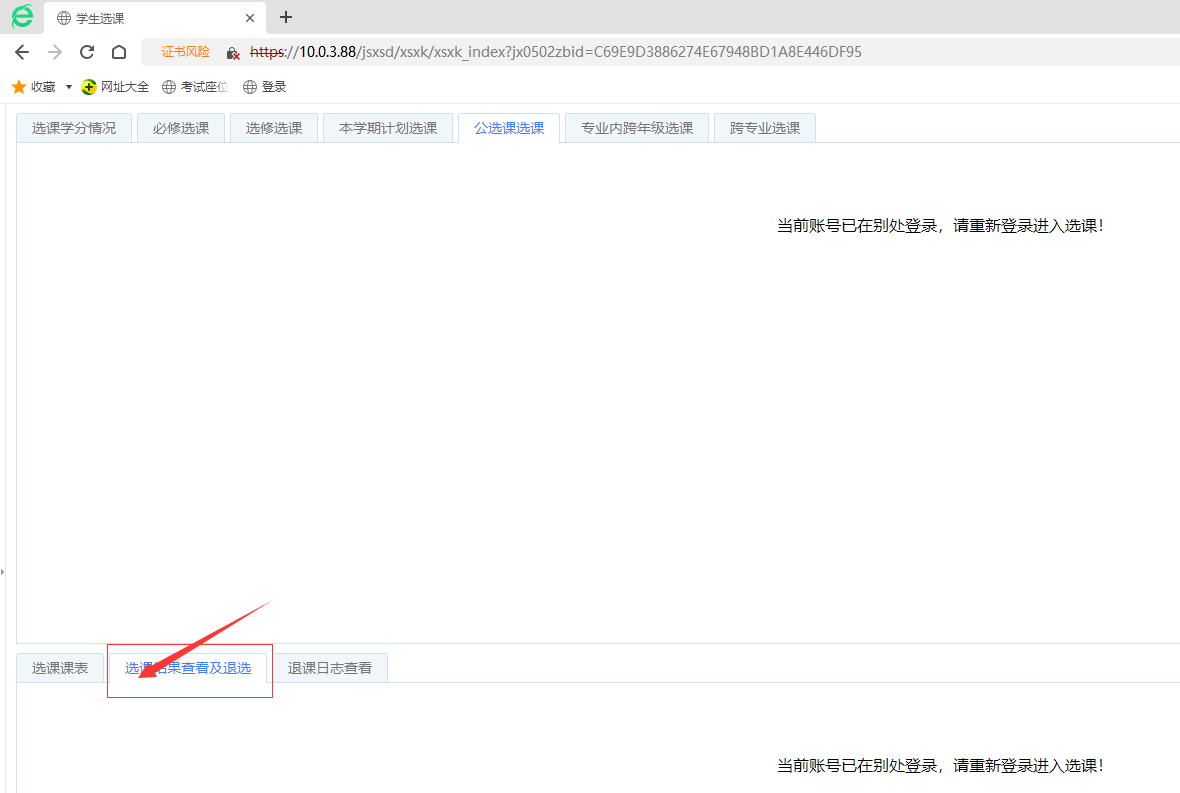This screenshot has height=793, width=1180.
Task: Switch to the 必修选课 tab
Action: coord(181,128)
